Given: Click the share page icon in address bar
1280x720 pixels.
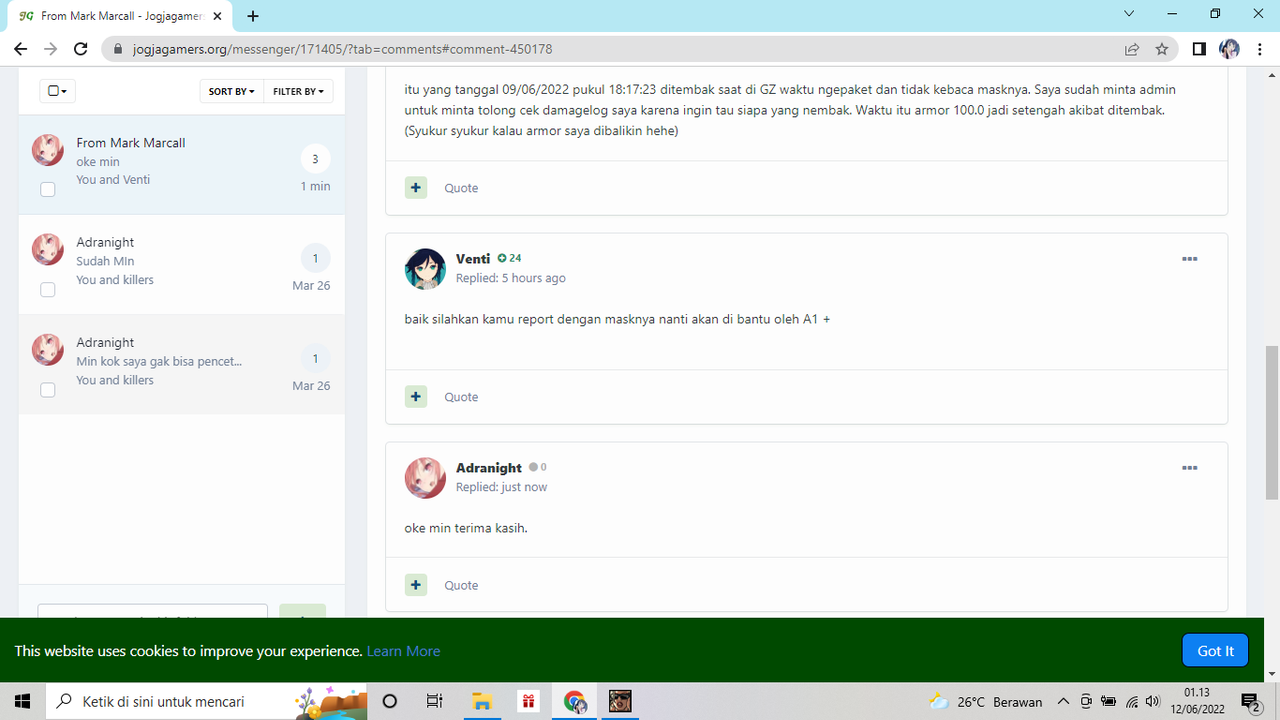Looking at the screenshot, I should [x=1132, y=49].
